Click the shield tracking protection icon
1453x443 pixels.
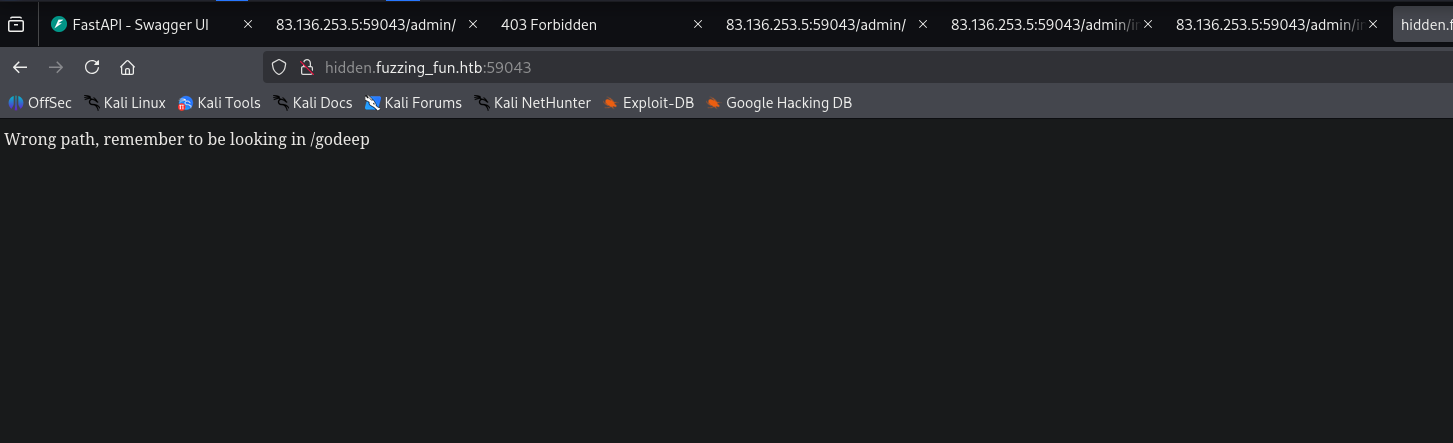click(280, 68)
